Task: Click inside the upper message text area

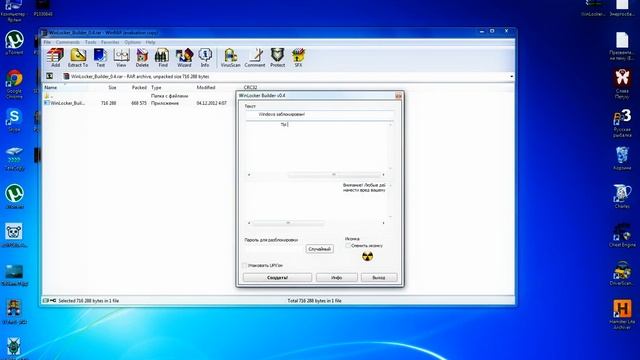Action: 317,146
